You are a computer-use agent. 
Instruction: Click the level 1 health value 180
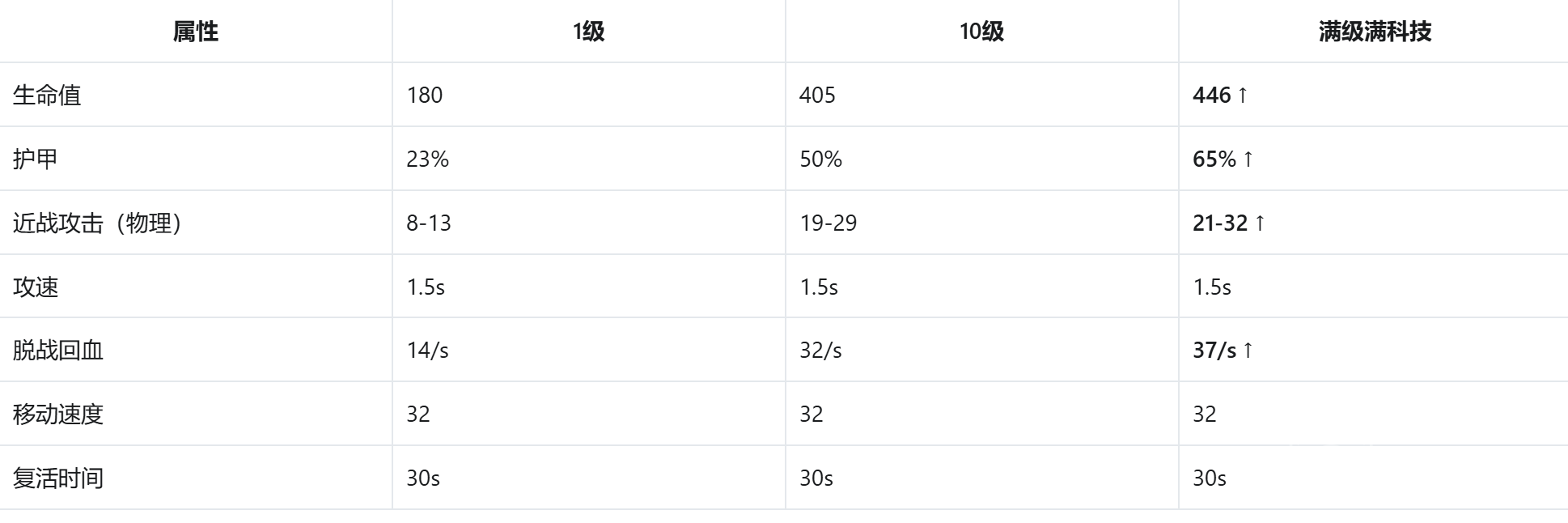pos(425,96)
